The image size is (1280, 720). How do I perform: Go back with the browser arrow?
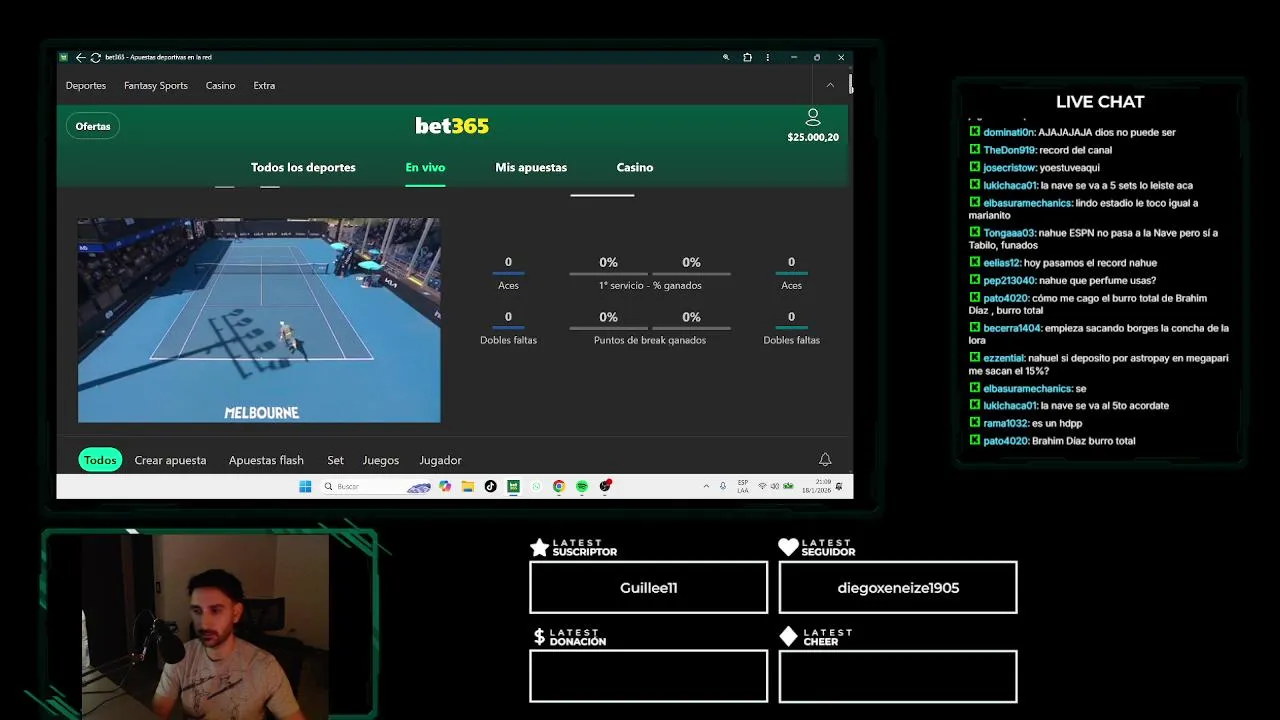tap(80, 57)
